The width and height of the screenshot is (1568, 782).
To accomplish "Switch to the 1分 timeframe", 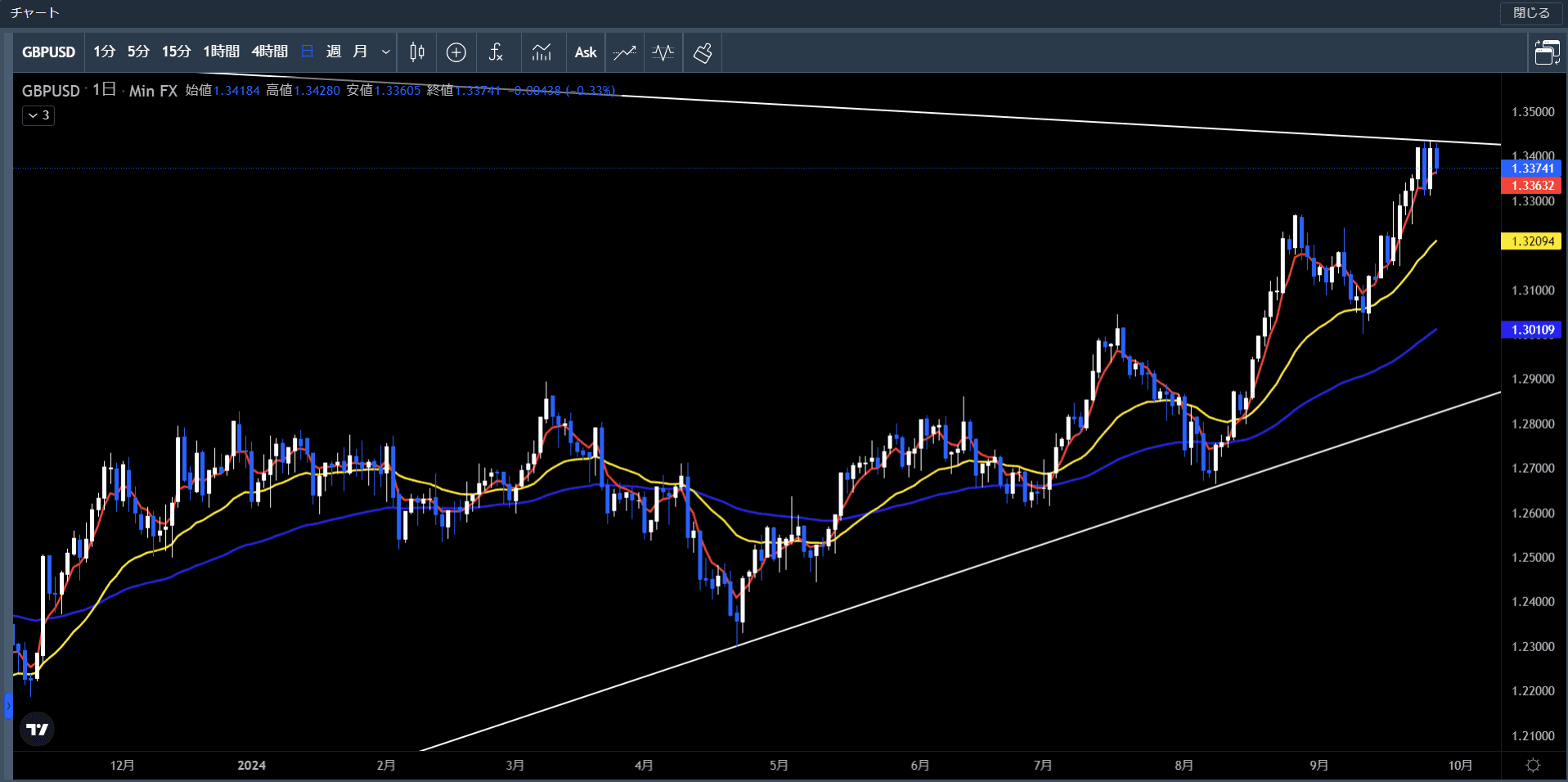I will coord(104,52).
